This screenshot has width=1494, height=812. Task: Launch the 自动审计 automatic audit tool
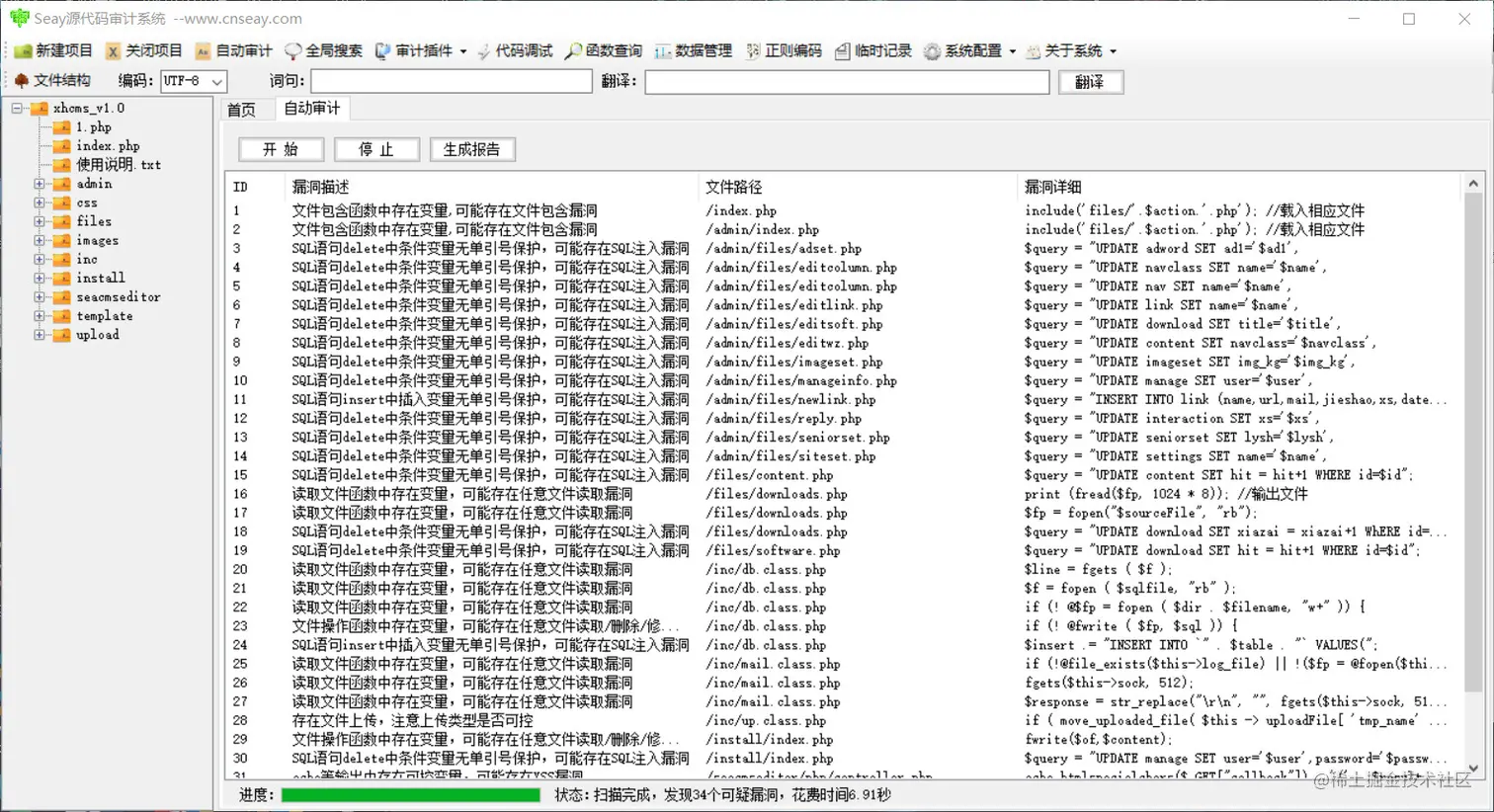coord(233,50)
